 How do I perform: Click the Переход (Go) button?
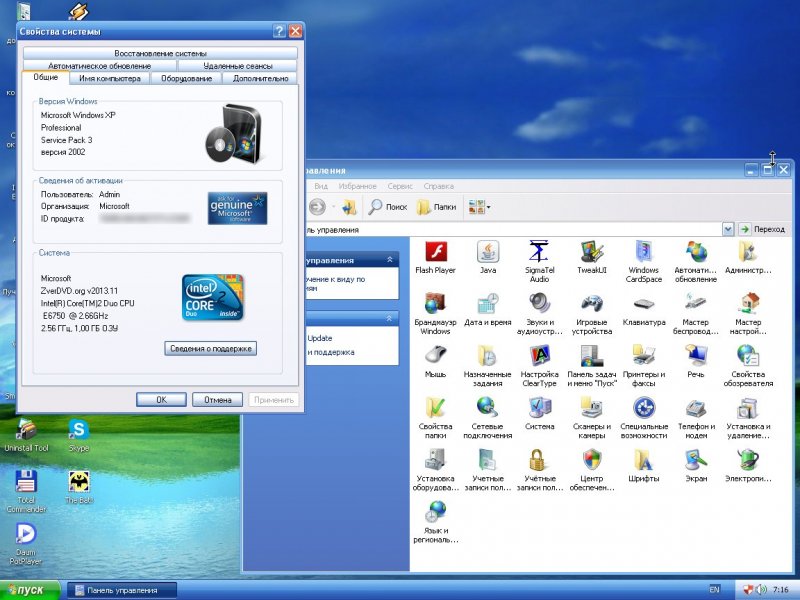click(x=763, y=229)
